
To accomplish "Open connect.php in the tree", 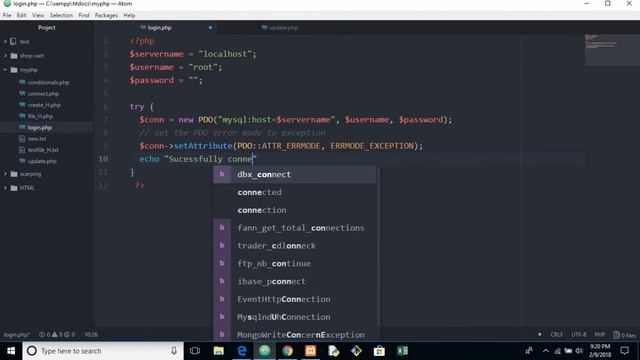I will [x=43, y=94].
